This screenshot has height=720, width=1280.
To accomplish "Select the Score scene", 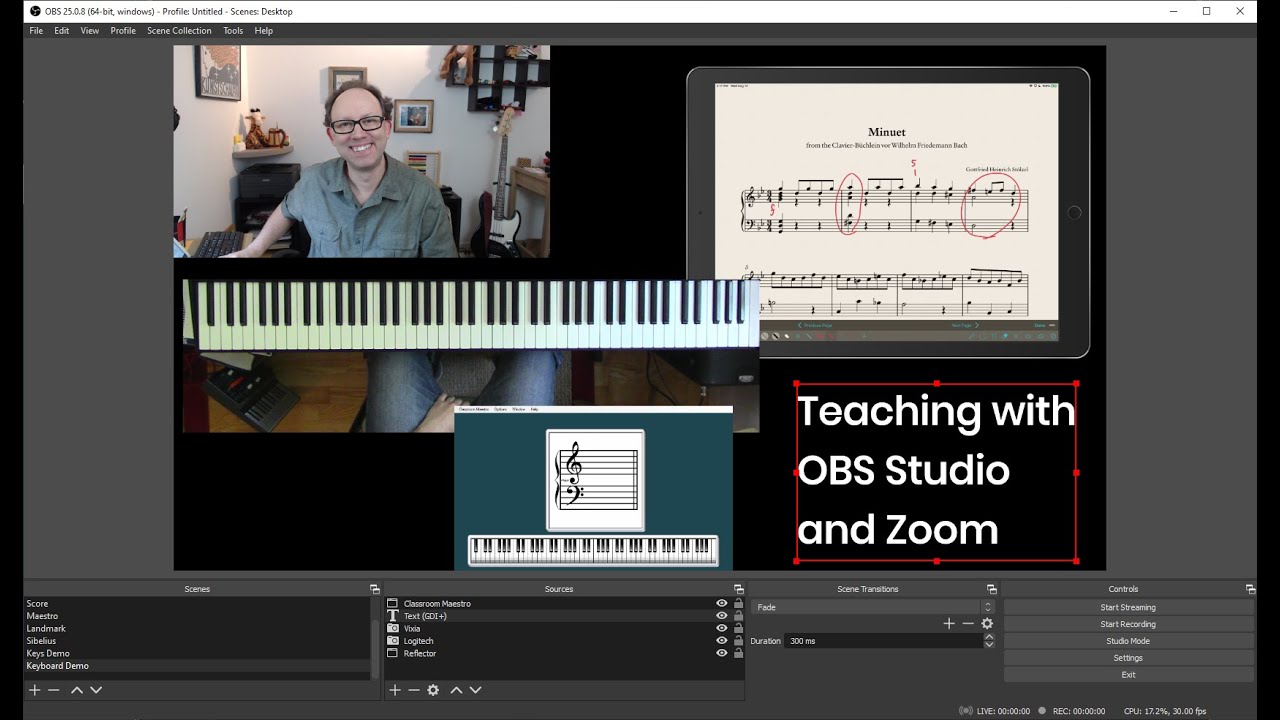I will [197, 603].
